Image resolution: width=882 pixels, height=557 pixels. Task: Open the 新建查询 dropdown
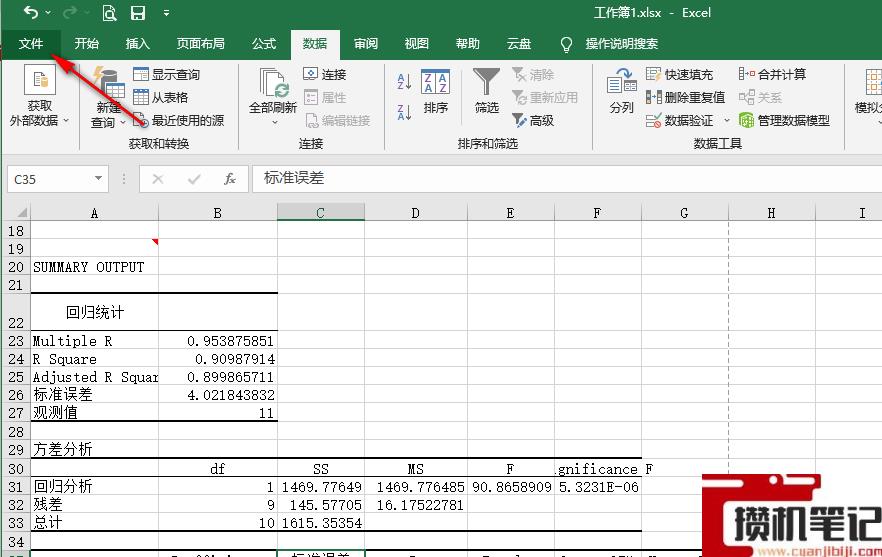(108, 97)
